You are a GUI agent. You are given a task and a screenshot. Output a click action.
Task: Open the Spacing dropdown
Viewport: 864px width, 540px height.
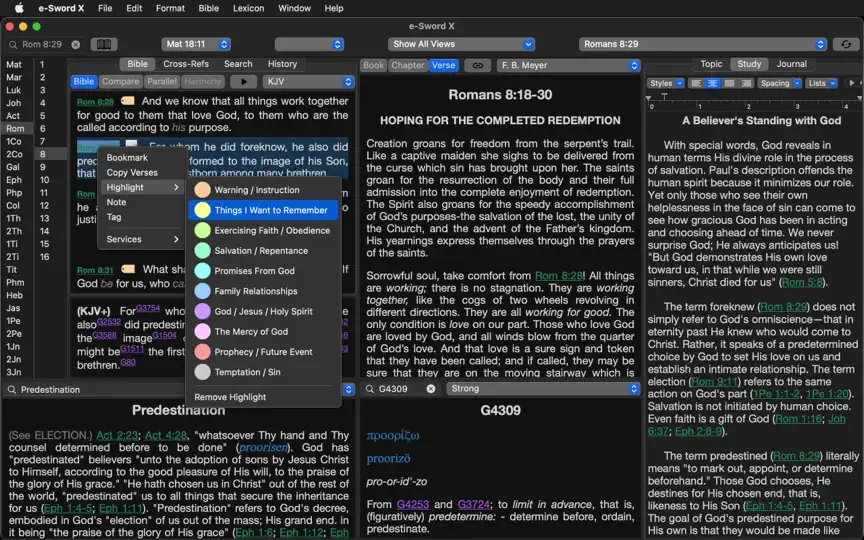779,83
